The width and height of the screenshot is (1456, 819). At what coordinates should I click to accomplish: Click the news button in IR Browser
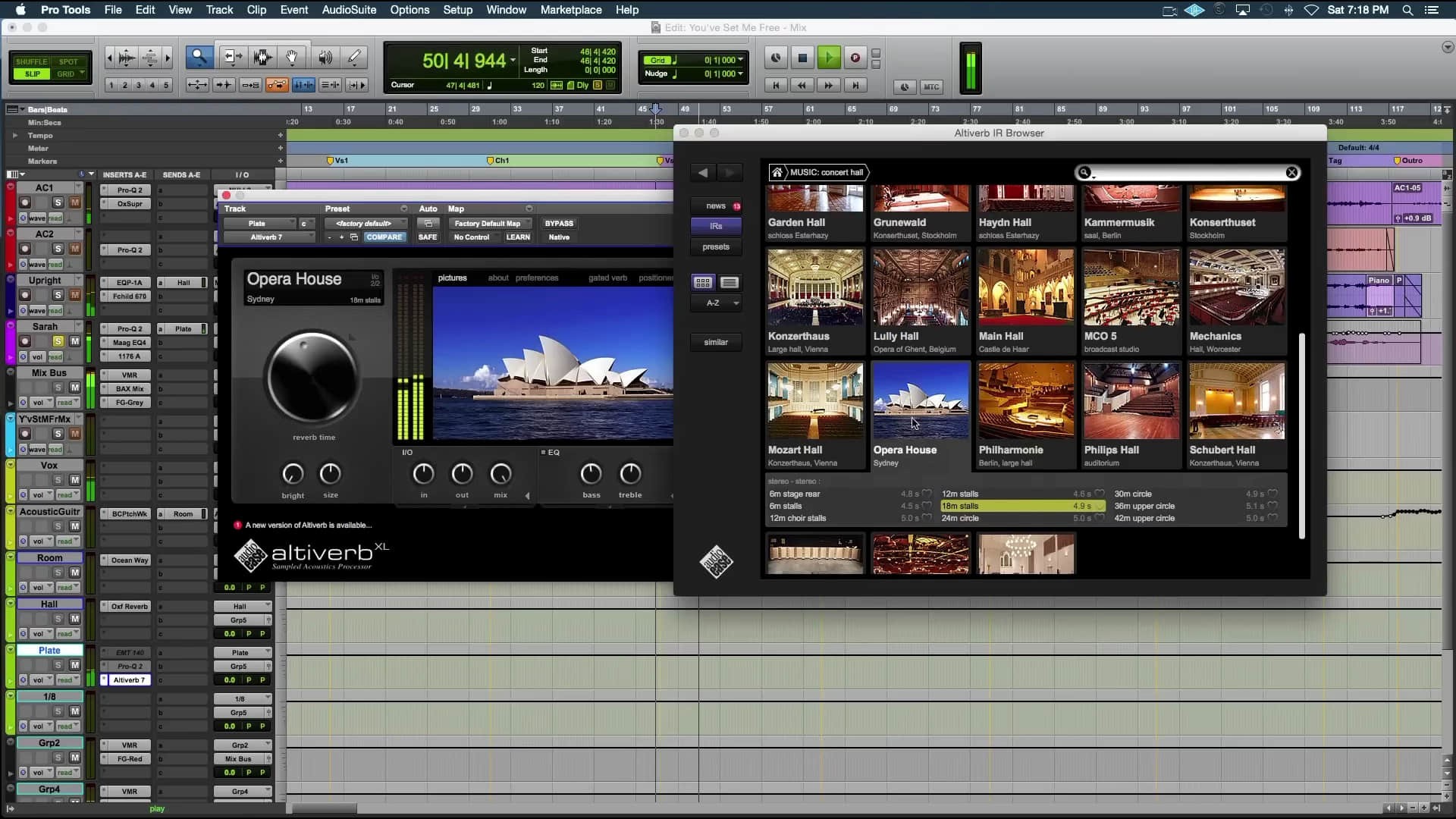(716, 206)
